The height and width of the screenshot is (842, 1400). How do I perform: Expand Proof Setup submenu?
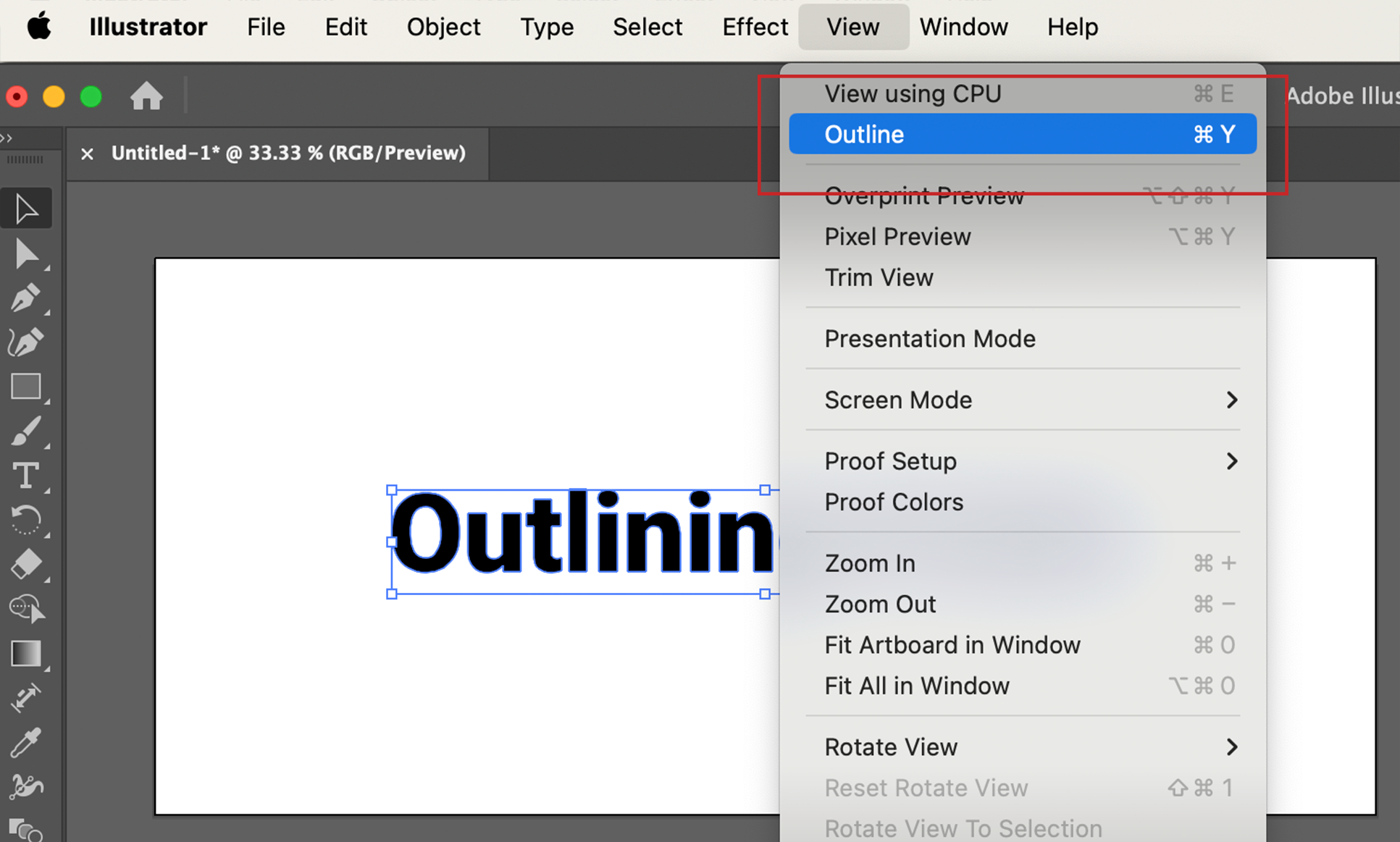pos(1023,461)
